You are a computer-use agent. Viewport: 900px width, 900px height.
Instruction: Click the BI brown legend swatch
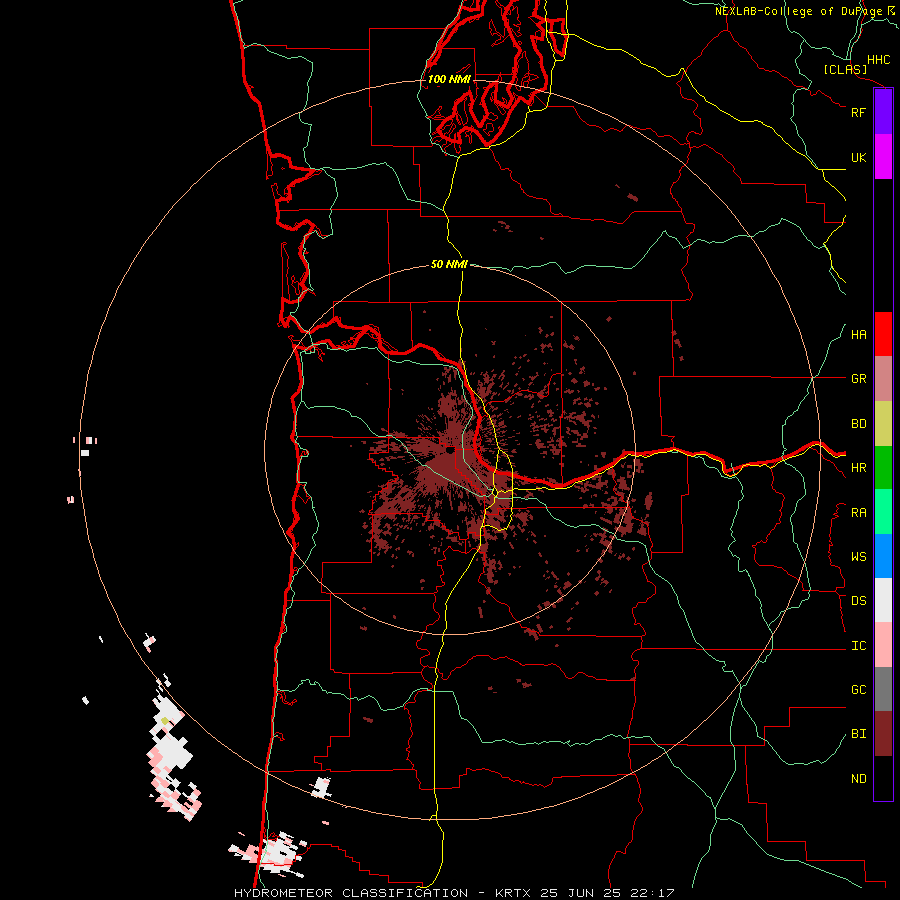883,734
